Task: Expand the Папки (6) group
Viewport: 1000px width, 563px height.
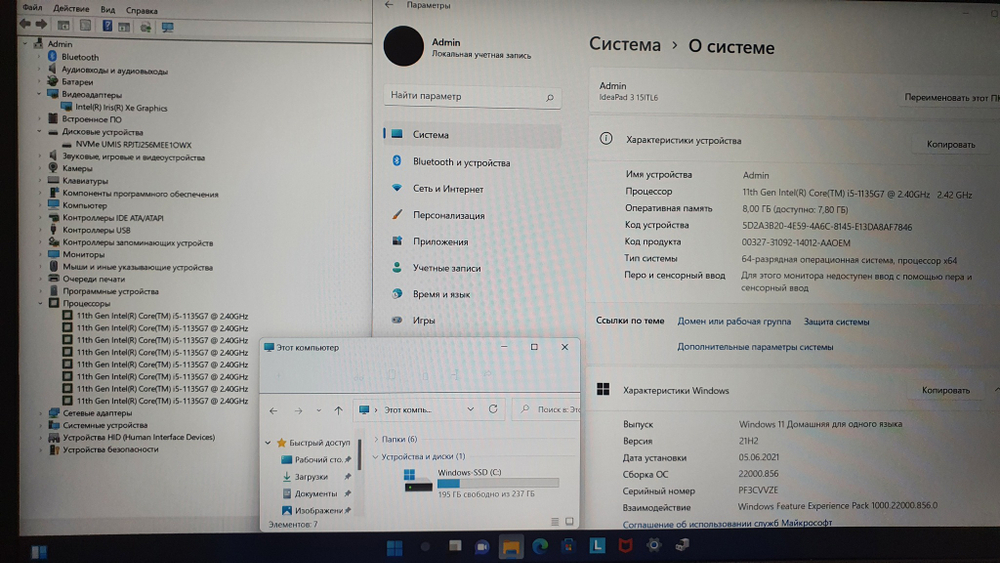Action: click(376, 439)
